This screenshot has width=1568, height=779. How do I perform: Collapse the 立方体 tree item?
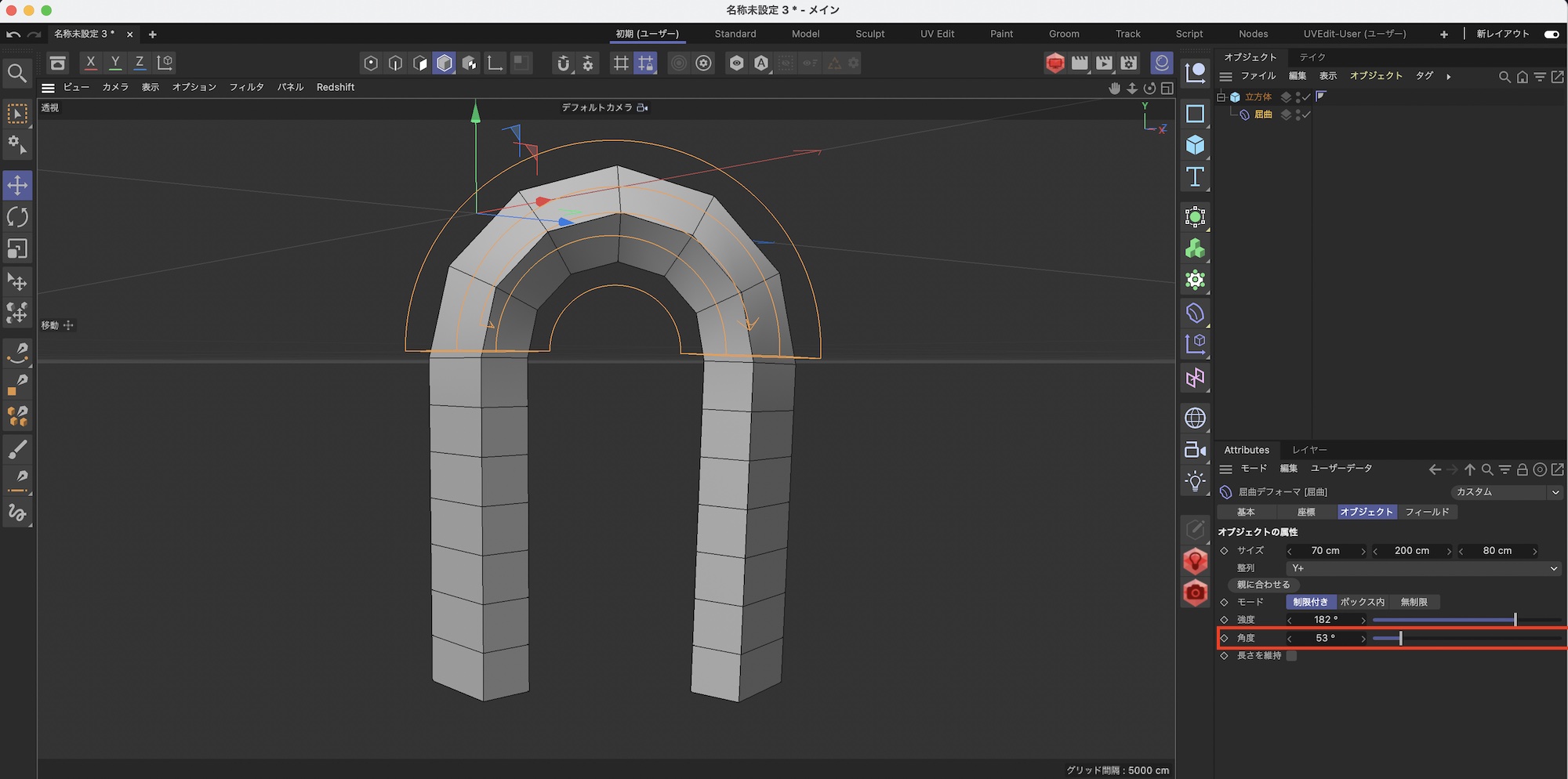[x=1221, y=97]
